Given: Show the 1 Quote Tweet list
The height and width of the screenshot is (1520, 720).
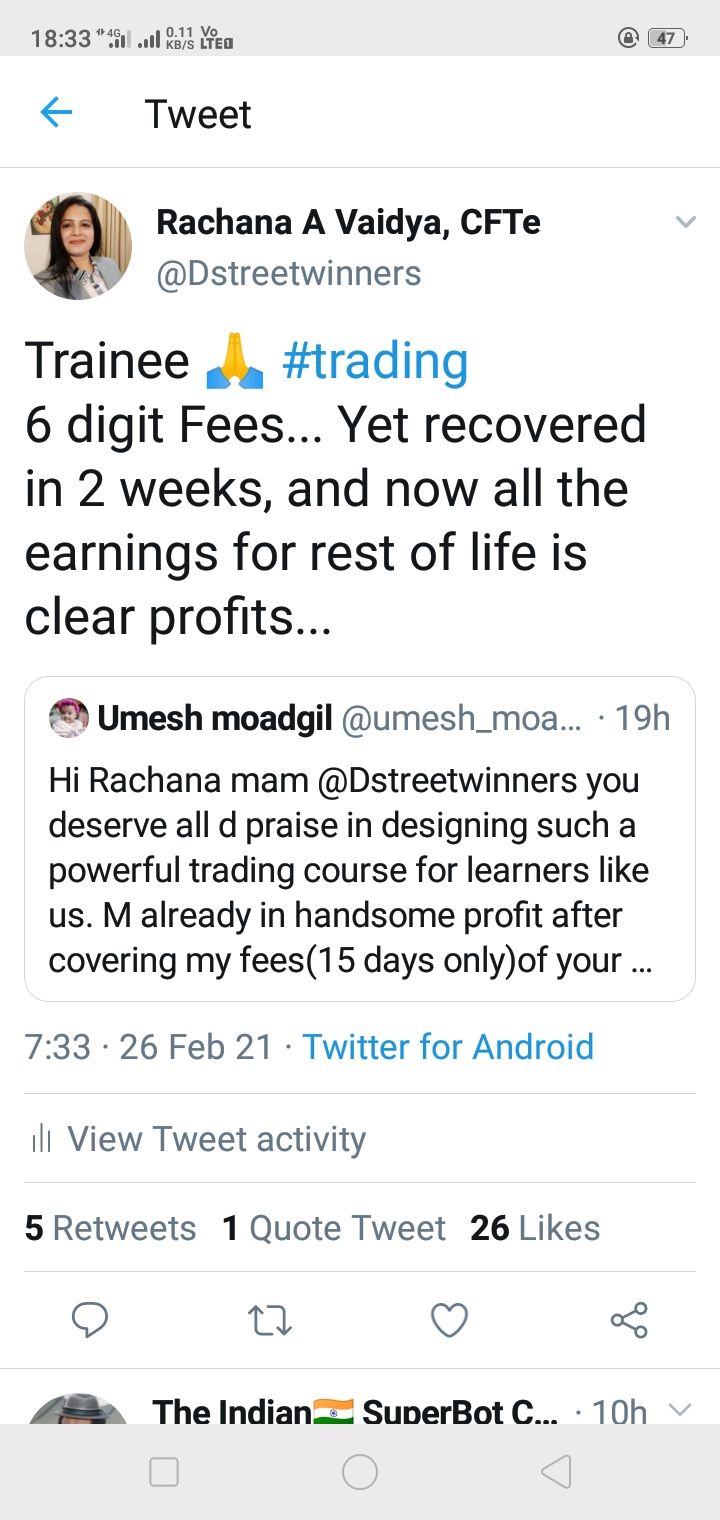Looking at the screenshot, I should pyautogui.click(x=334, y=1228).
